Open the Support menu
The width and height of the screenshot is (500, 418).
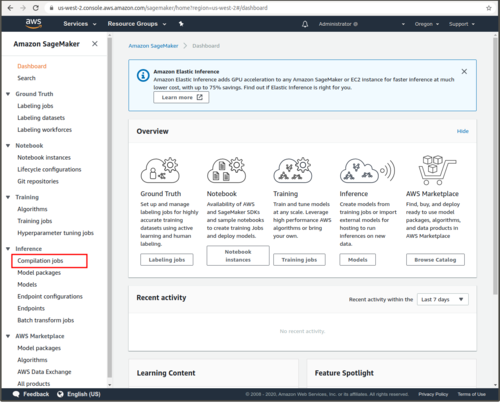point(462,24)
